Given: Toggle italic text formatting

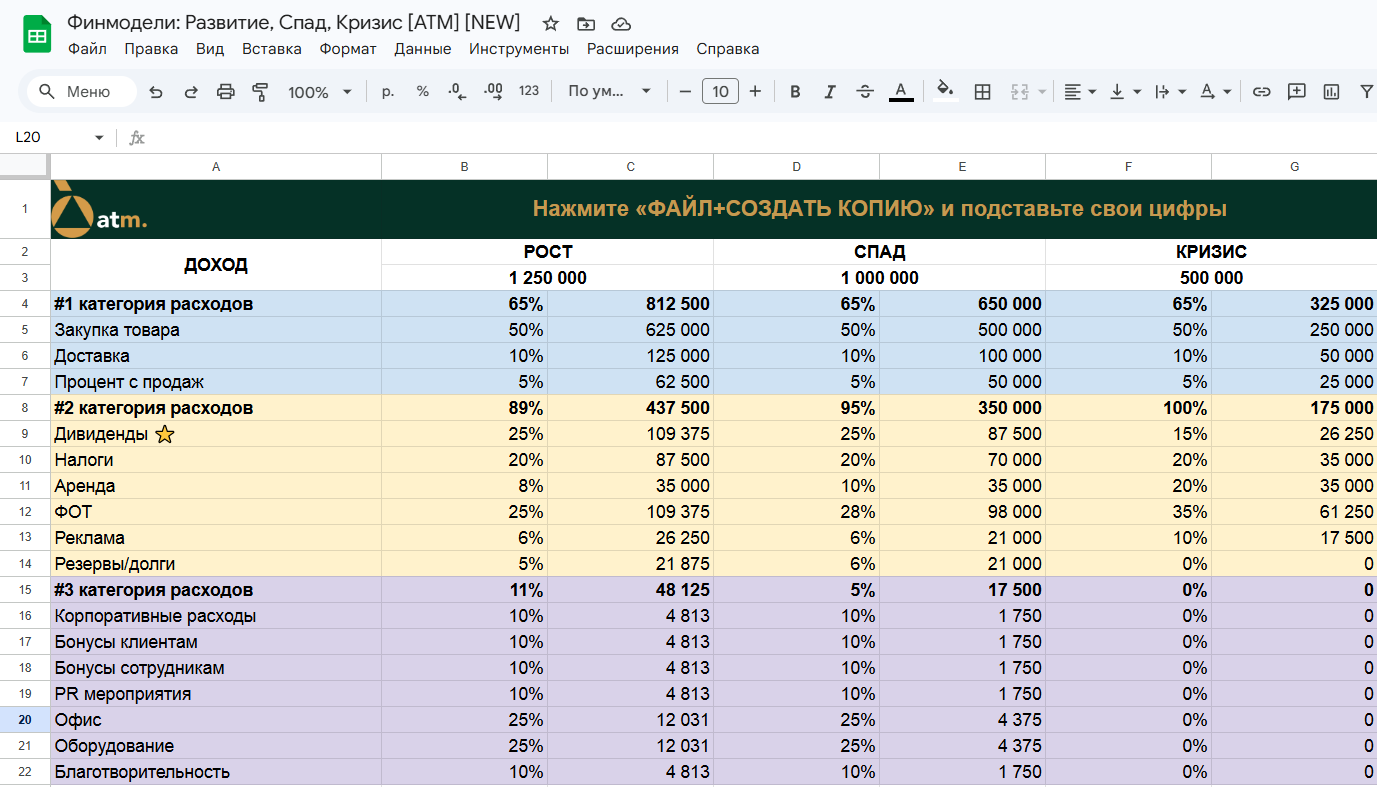Looking at the screenshot, I should (829, 92).
